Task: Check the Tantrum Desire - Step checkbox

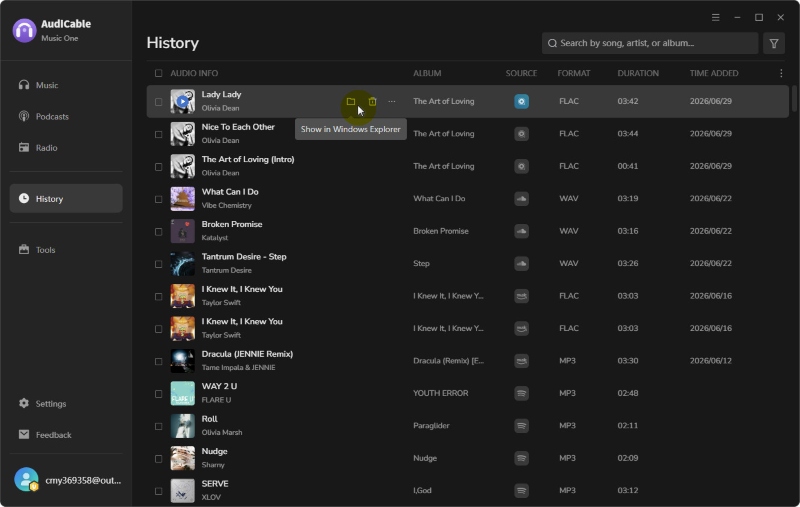Action: click(158, 264)
